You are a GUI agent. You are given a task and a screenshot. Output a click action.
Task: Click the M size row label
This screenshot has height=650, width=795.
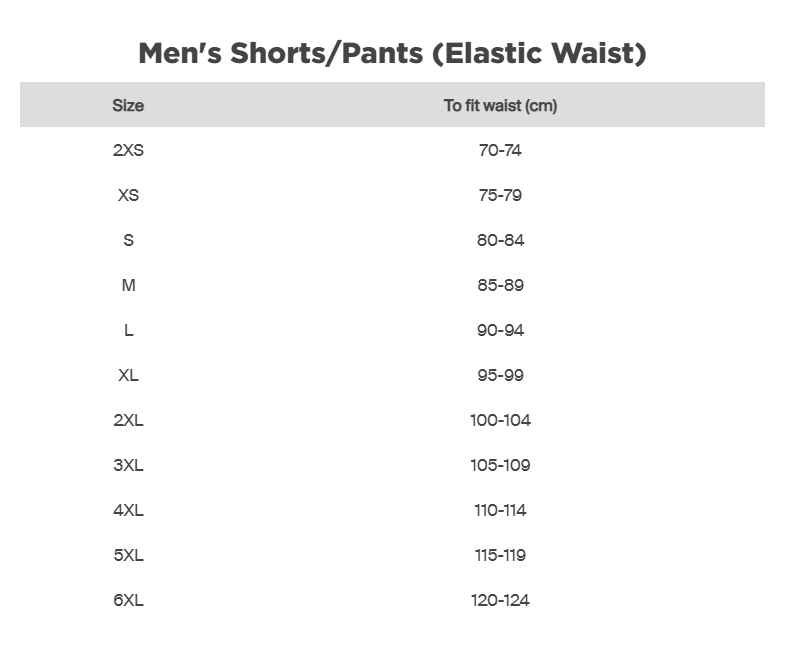(128, 285)
